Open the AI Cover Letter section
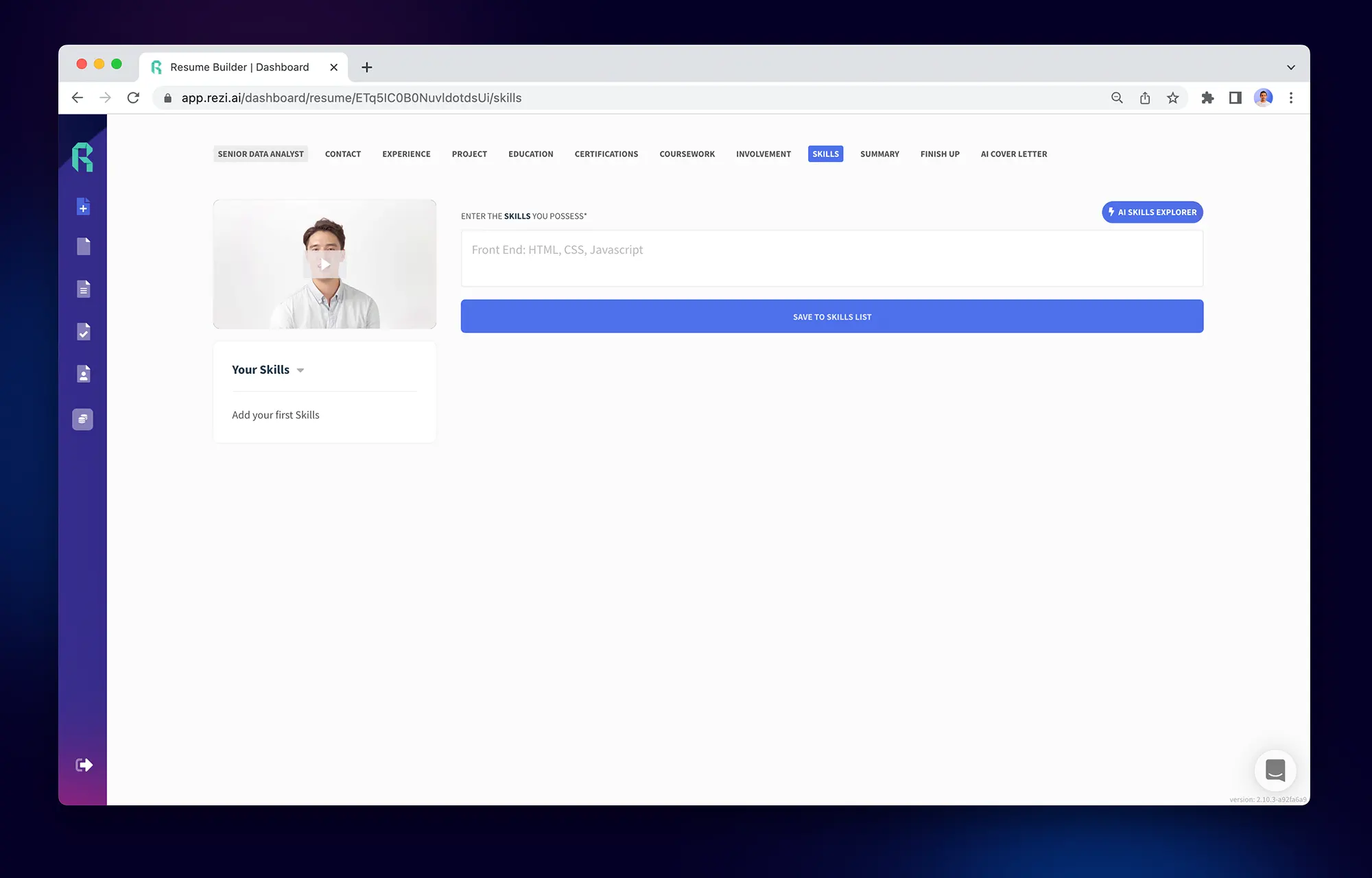This screenshot has width=1372, height=878. point(1014,154)
